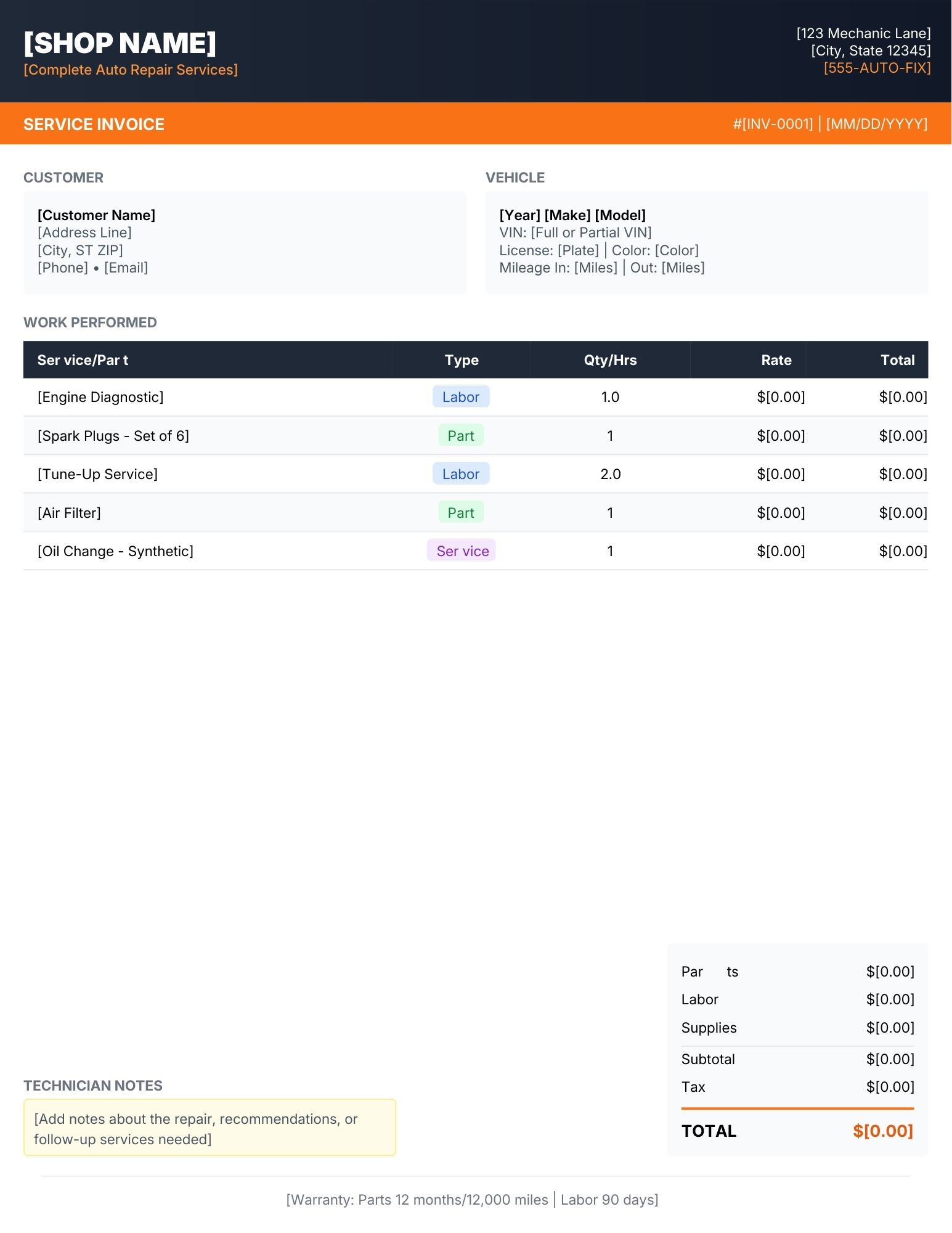952x1233 pixels.
Task: Click the purple Service badge
Action: click(462, 551)
